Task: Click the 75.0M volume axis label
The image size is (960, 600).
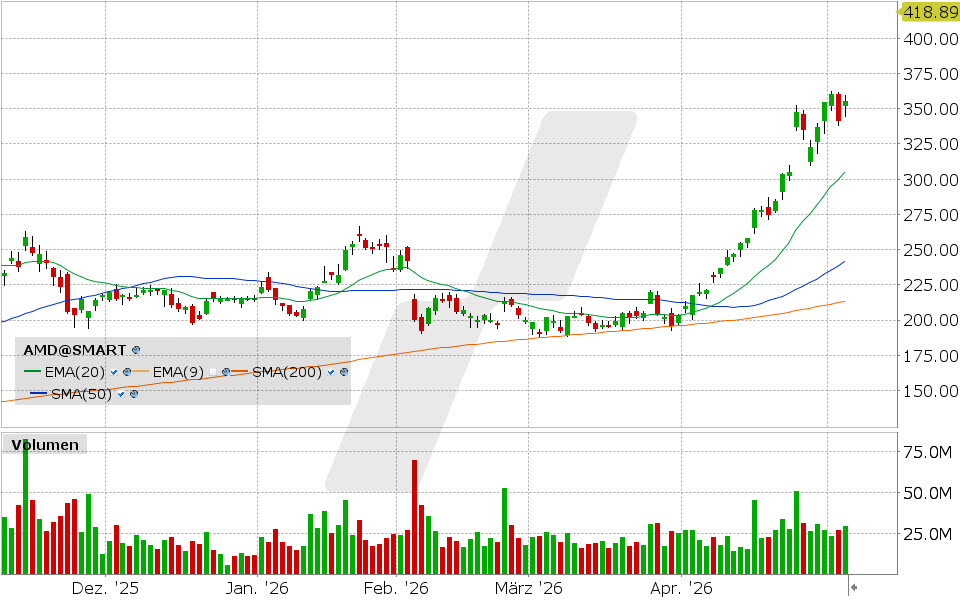Action: [x=928, y=452]
